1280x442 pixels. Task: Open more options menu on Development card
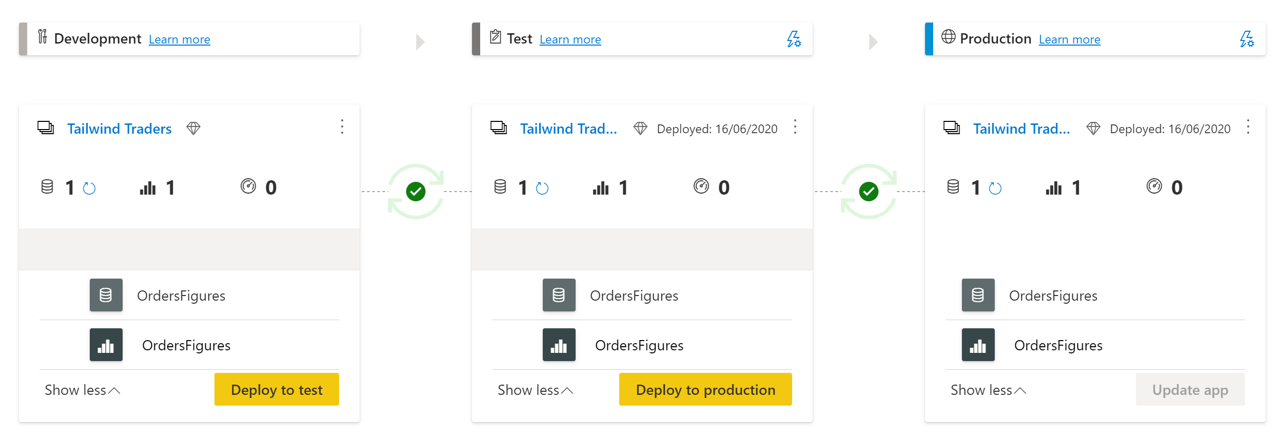click(x=342, y=127)
